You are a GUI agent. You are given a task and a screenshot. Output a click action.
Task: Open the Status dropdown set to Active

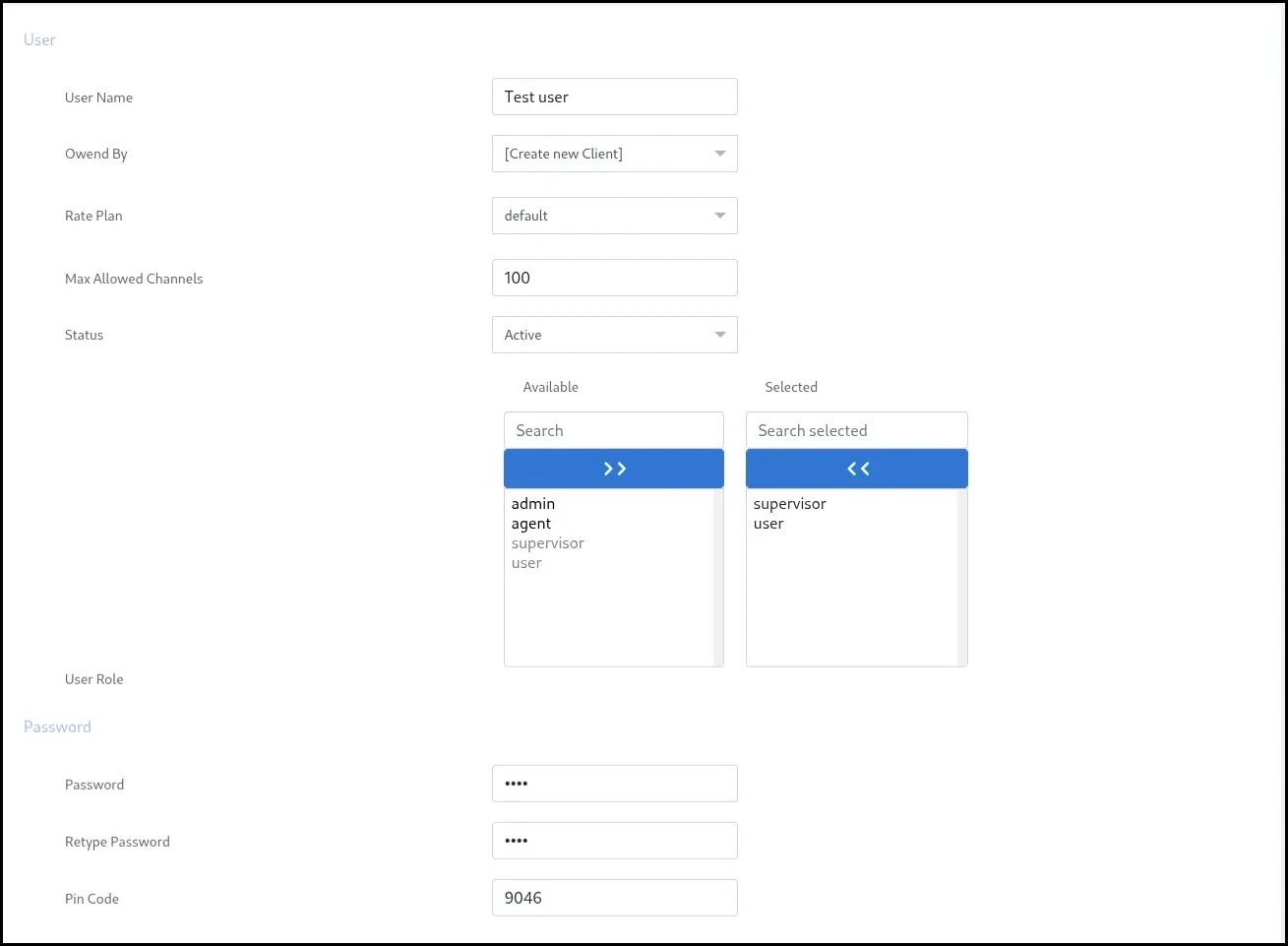click(x=614, y=335)
